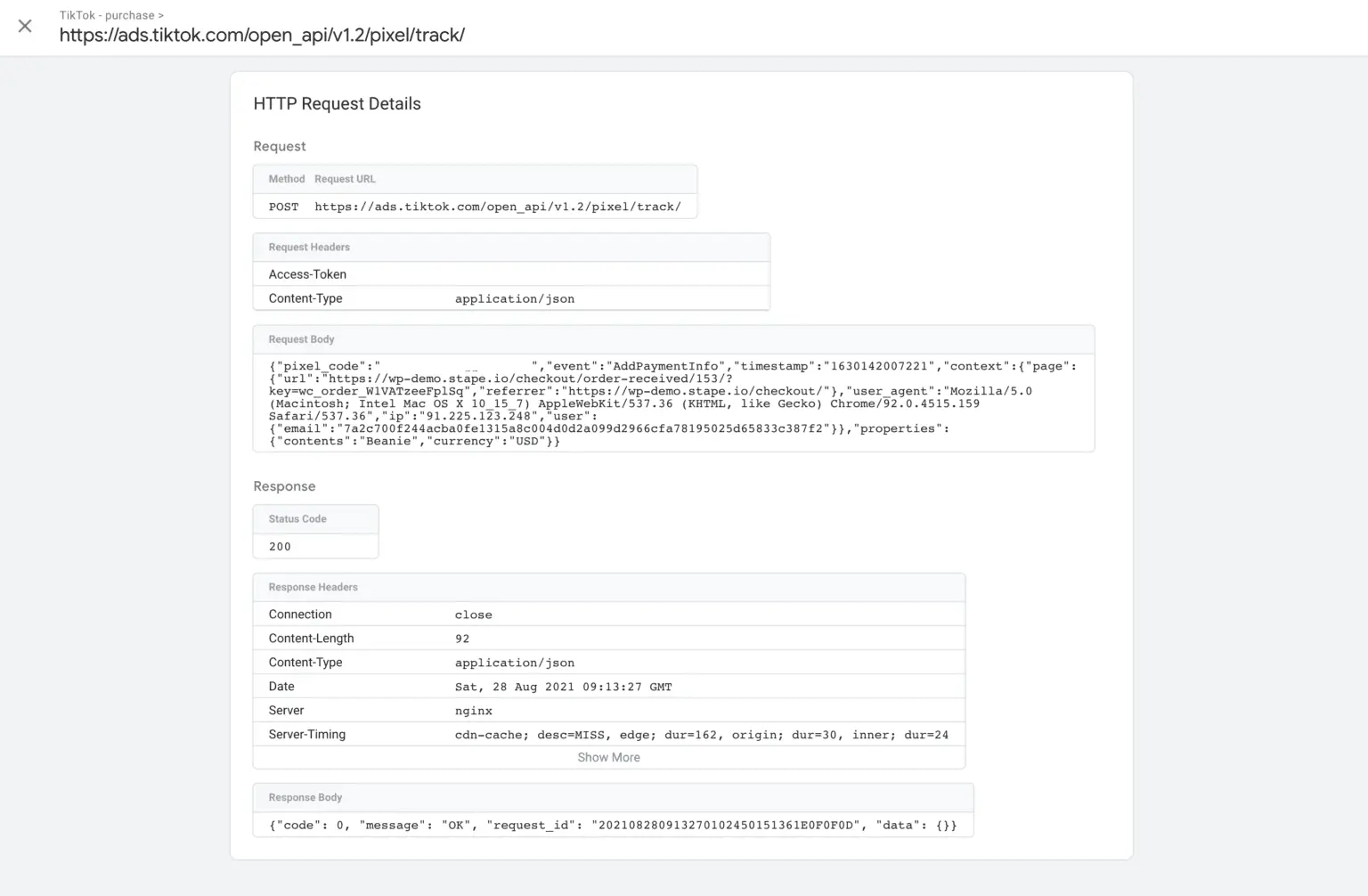This screenshot has height=896, width=1368.
Task: Close the HTTP request details panel
Action: [x=25, y=26]
